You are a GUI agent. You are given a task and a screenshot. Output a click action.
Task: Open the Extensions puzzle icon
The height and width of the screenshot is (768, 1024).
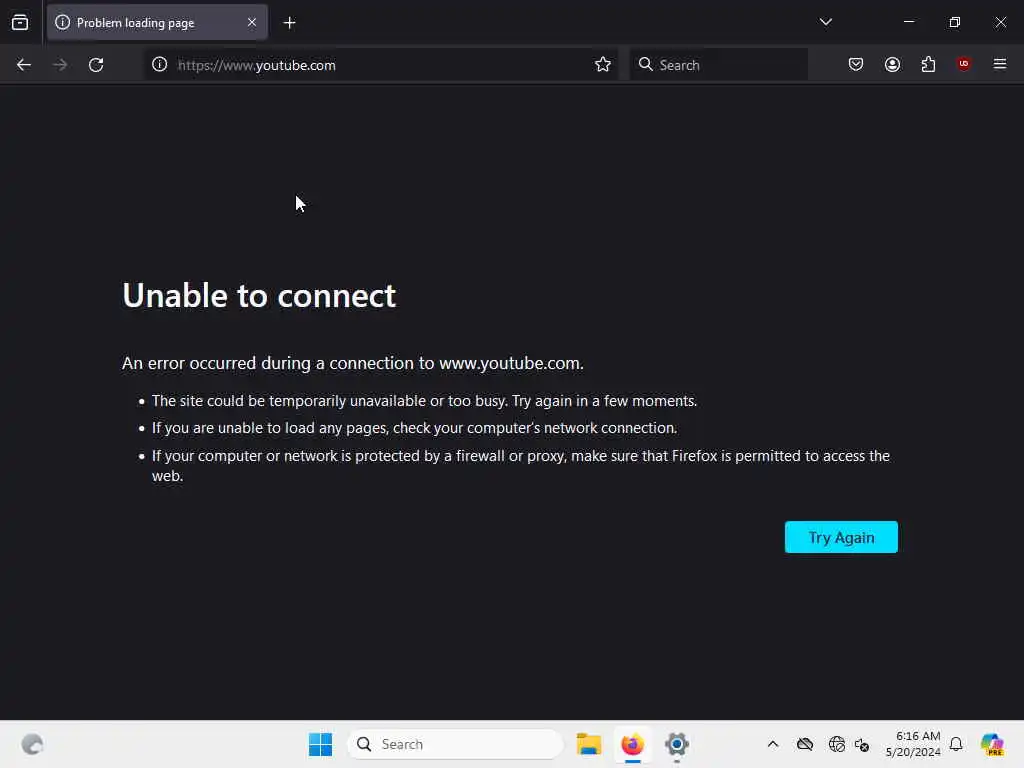click(x=928, y=64)
